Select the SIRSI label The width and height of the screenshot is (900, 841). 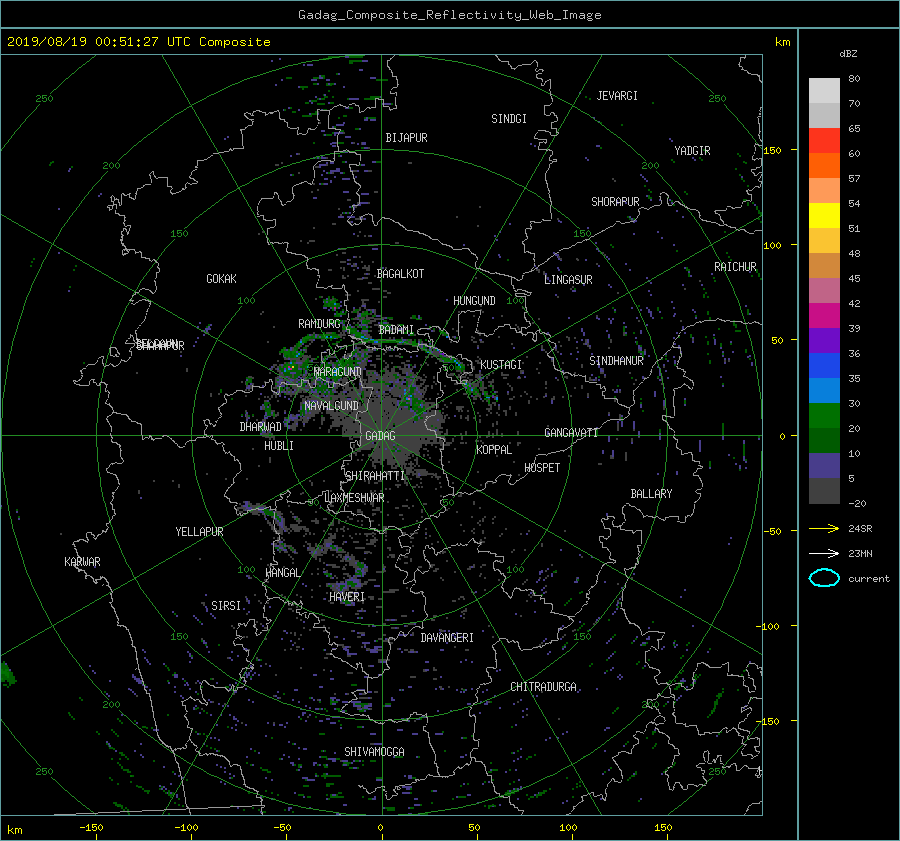(226, 606)
